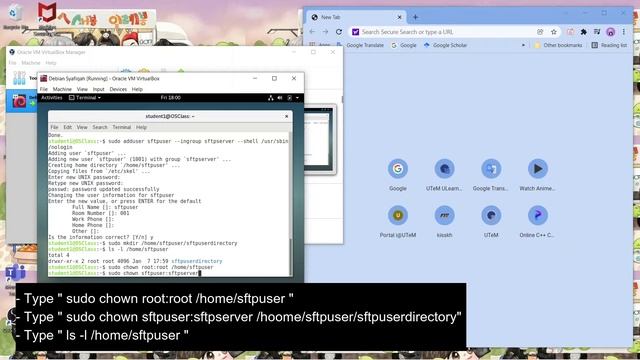Open the Input menu of the Debian VM window
This screenshot has height=360, width=640.
click(x=98, y=89)
